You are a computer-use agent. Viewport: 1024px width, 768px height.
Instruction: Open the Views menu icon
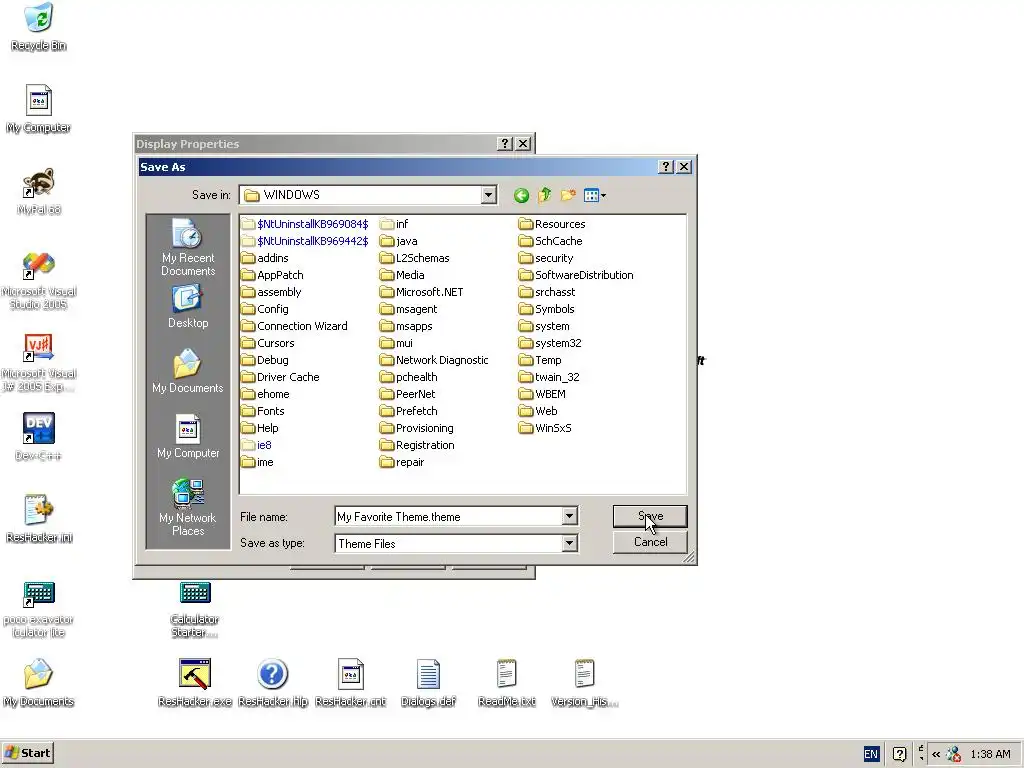click(x=595, y=195)
